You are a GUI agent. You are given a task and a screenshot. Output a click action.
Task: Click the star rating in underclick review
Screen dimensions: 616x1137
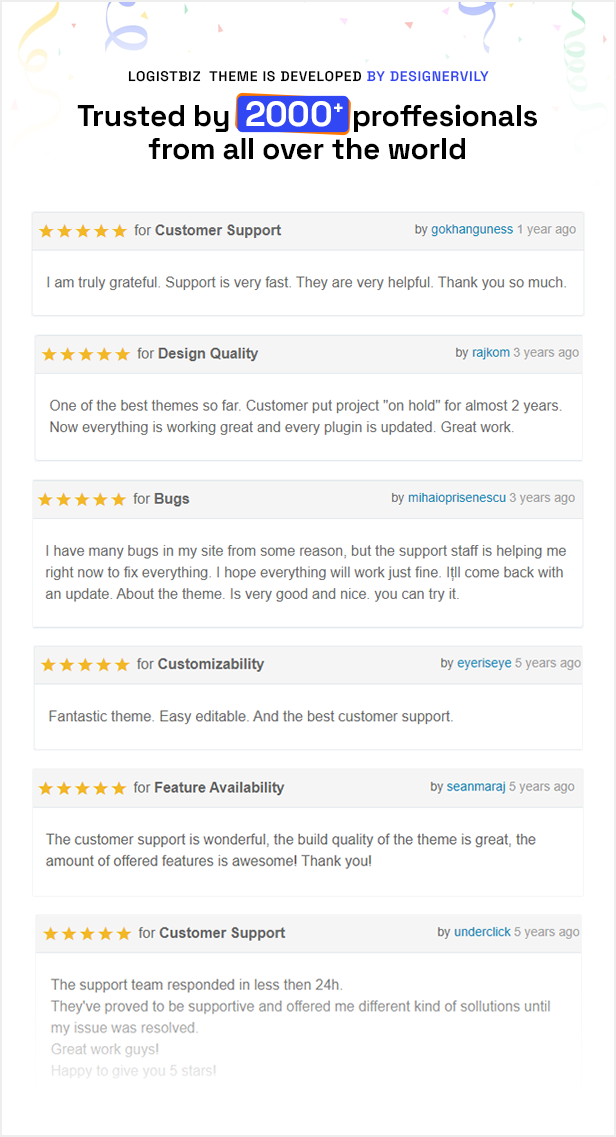(87, 934)
